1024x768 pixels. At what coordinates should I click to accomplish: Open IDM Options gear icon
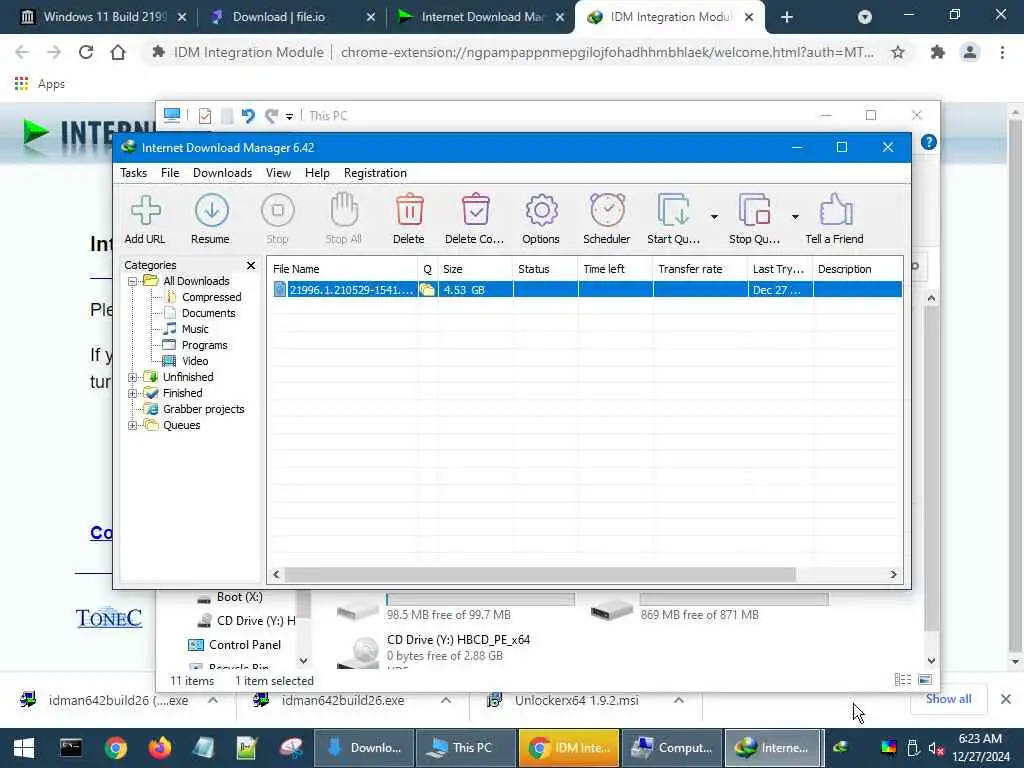click(541, 219)
